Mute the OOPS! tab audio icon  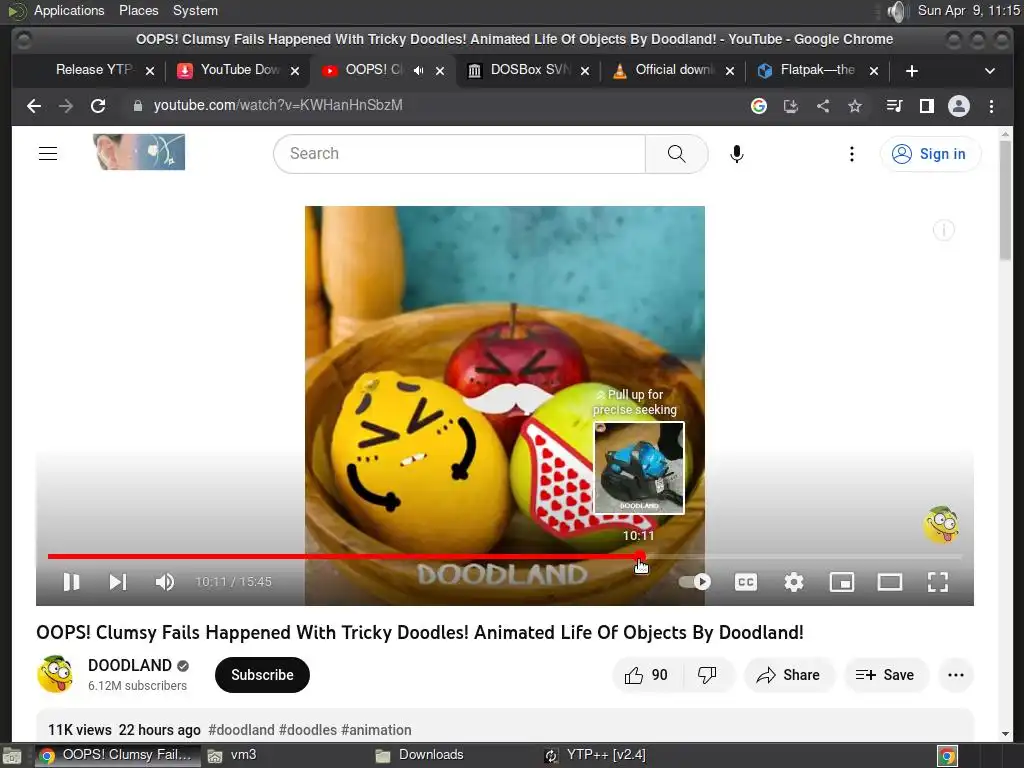[x=419, y=71]
